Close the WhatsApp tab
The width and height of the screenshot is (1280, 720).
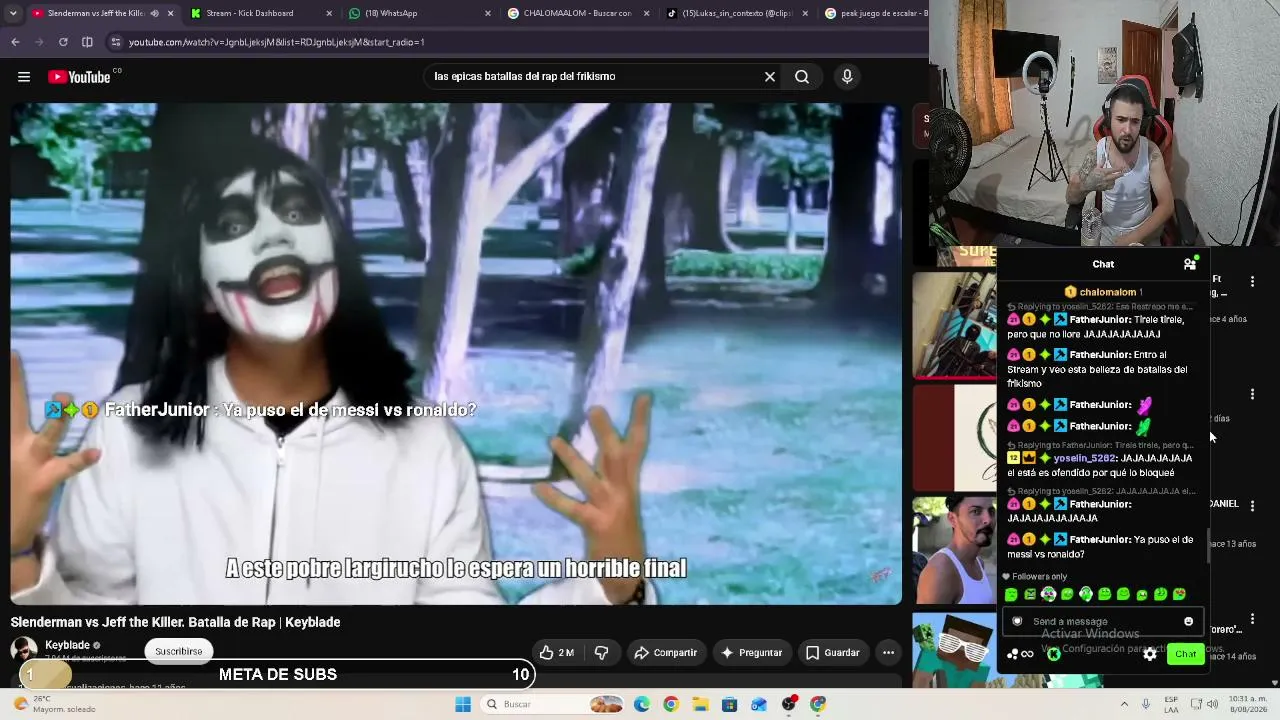[x=488, y=13]
